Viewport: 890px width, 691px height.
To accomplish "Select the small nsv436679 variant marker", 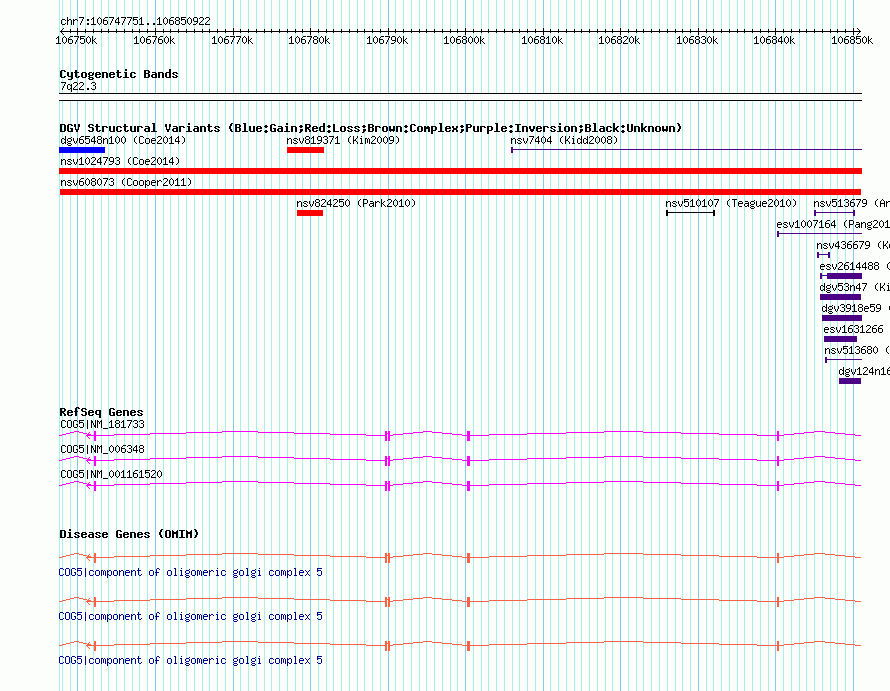I will pyautogui.click(x=824, y=255).
